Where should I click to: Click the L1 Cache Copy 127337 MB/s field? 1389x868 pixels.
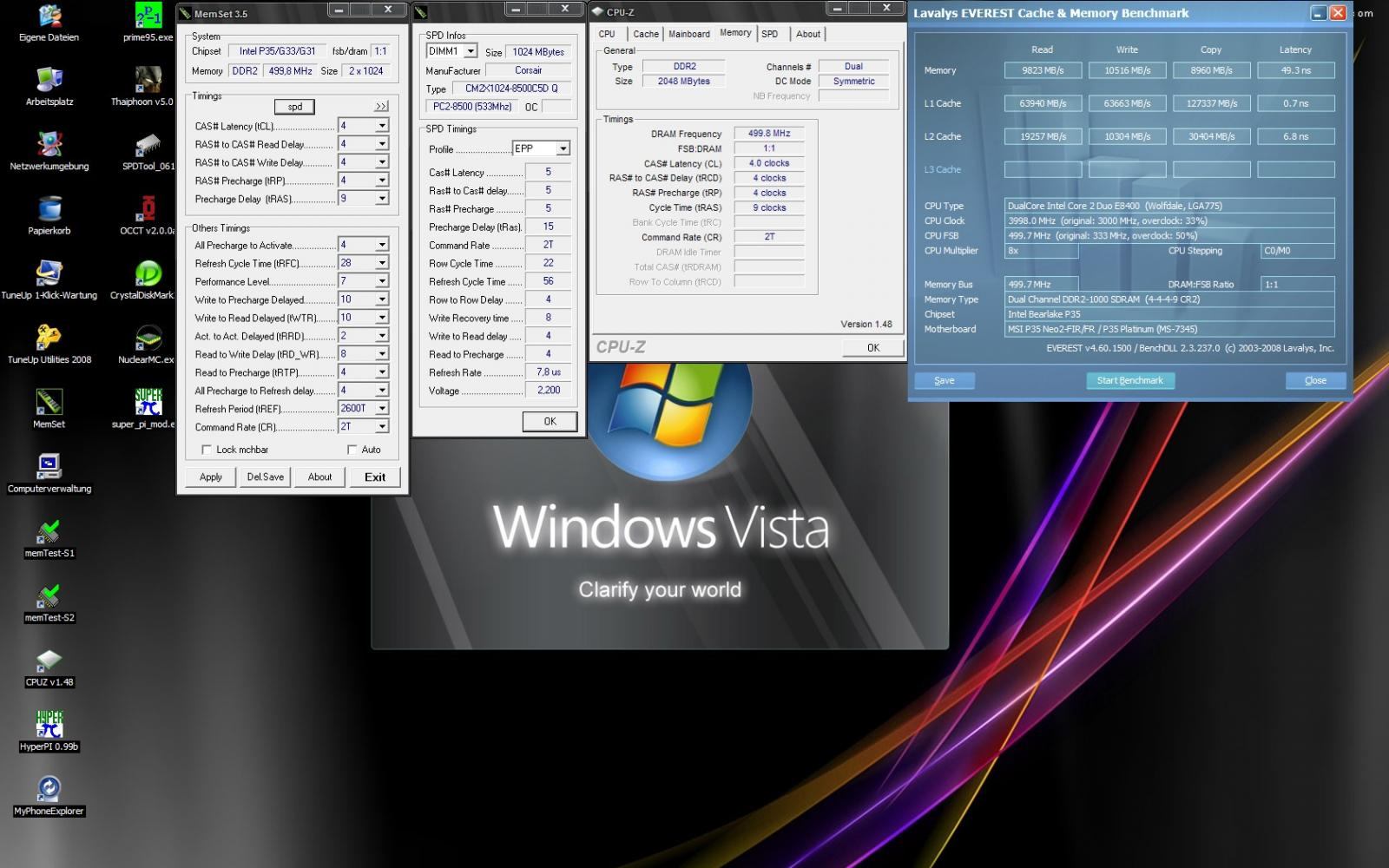point(1211,103)
